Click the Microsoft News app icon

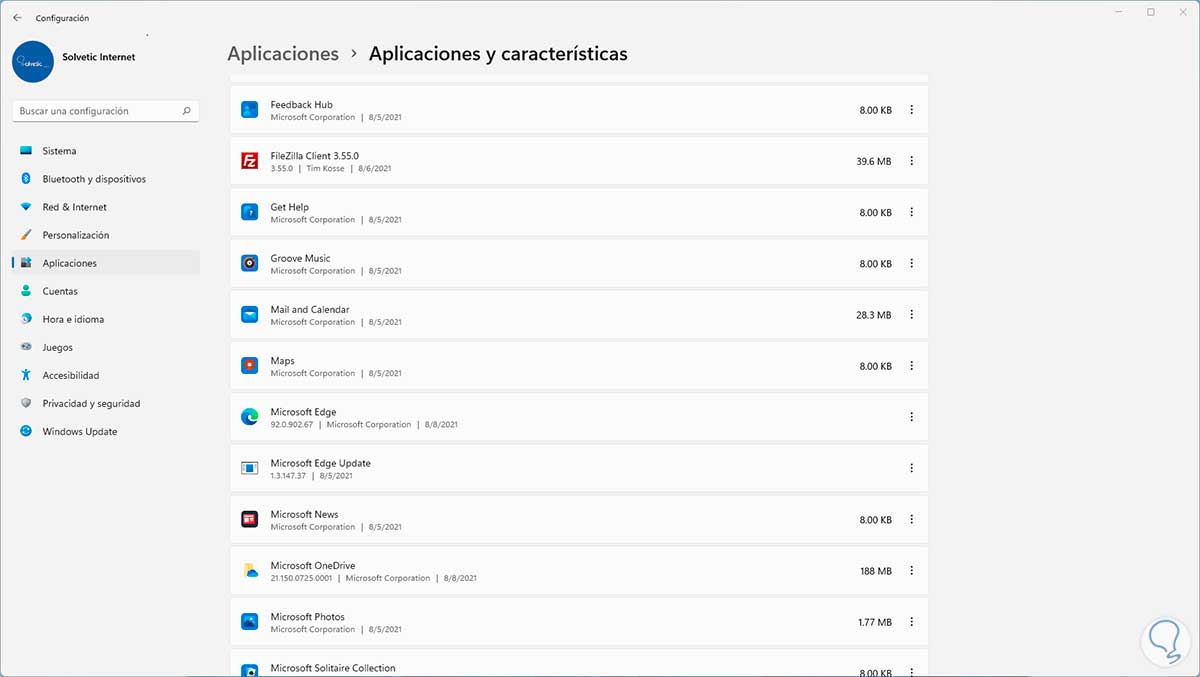click(250, 520)
